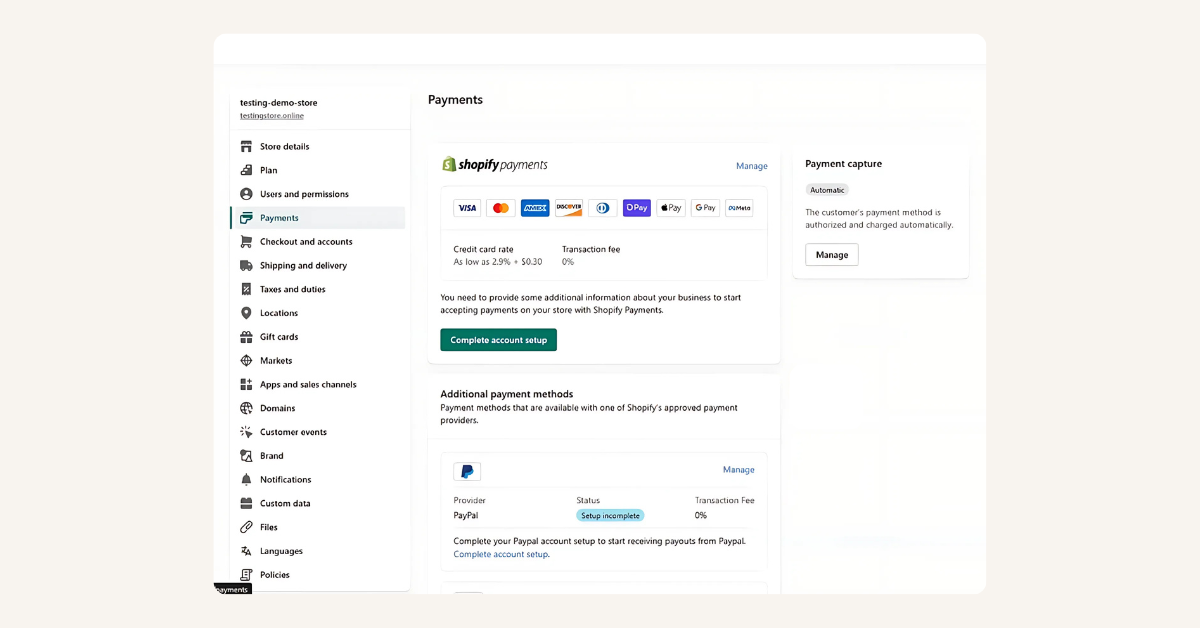Click the Shopify Payments logo

point(495,164)
